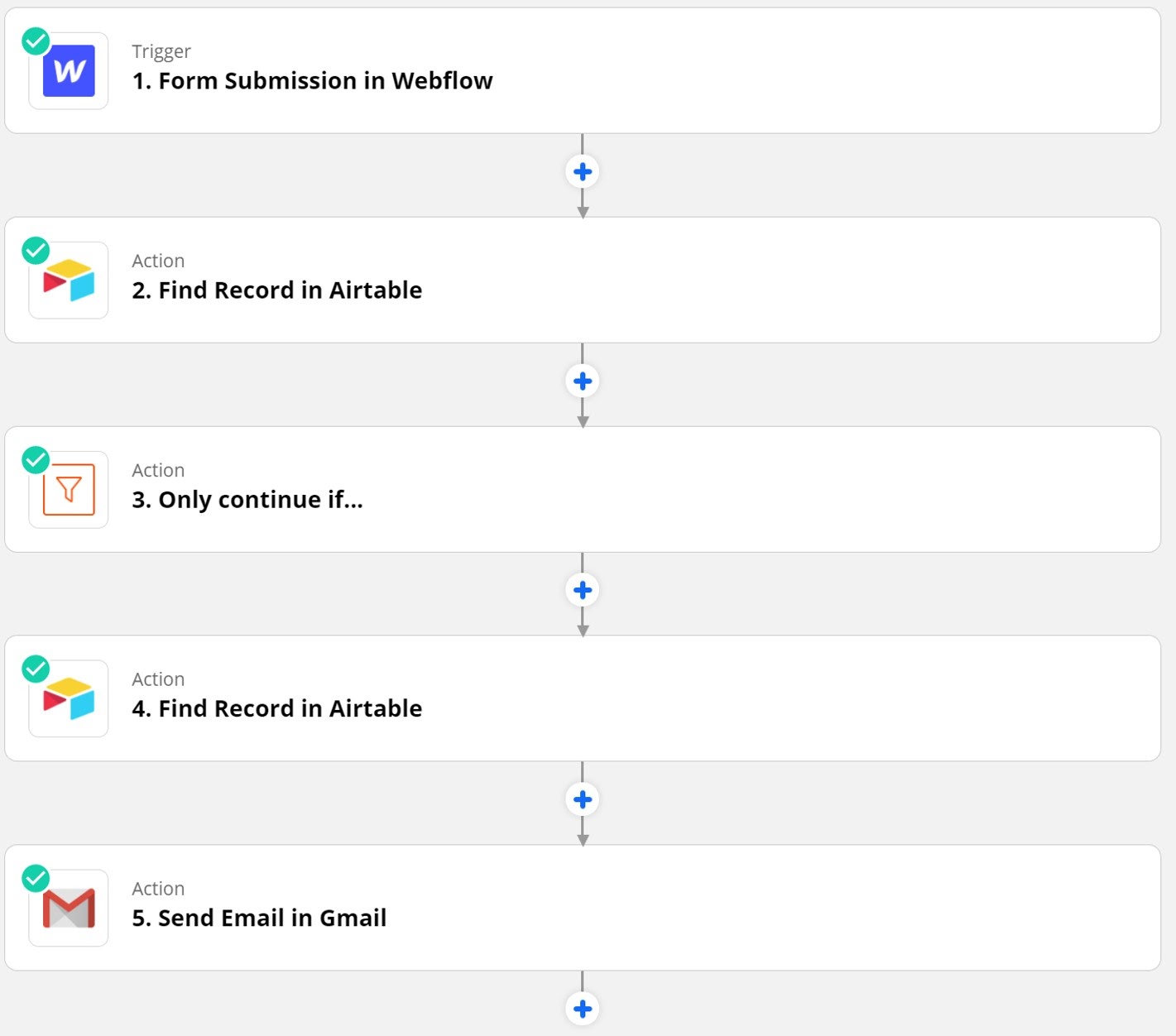Click the Filter funnel icon in step 3
Image resolution: width=1176 pixels, height=1036 pixels.
point(69,490)
